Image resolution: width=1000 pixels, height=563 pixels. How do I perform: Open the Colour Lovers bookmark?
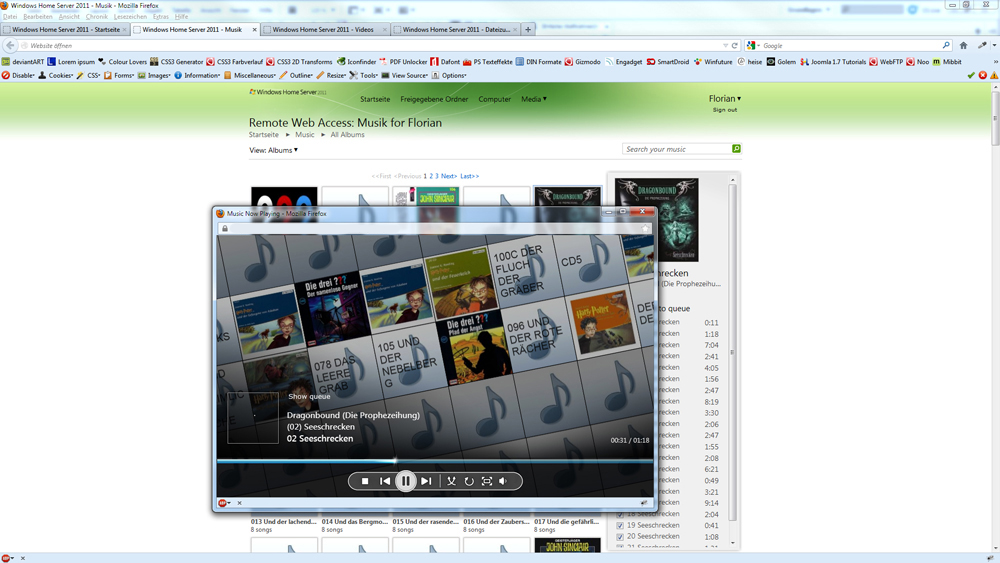coord(122,62)
